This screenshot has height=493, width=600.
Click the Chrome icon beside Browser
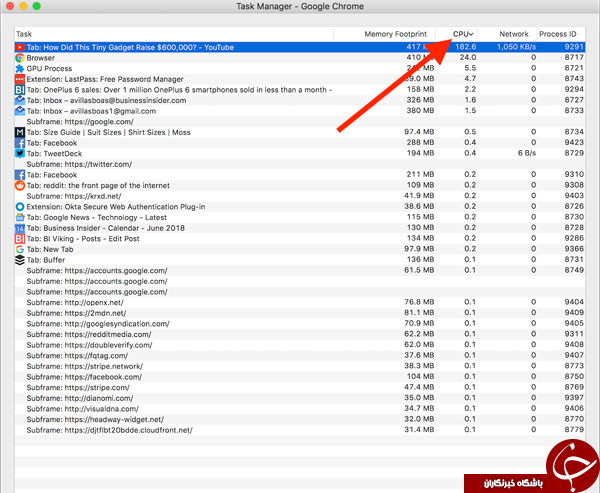20,58
